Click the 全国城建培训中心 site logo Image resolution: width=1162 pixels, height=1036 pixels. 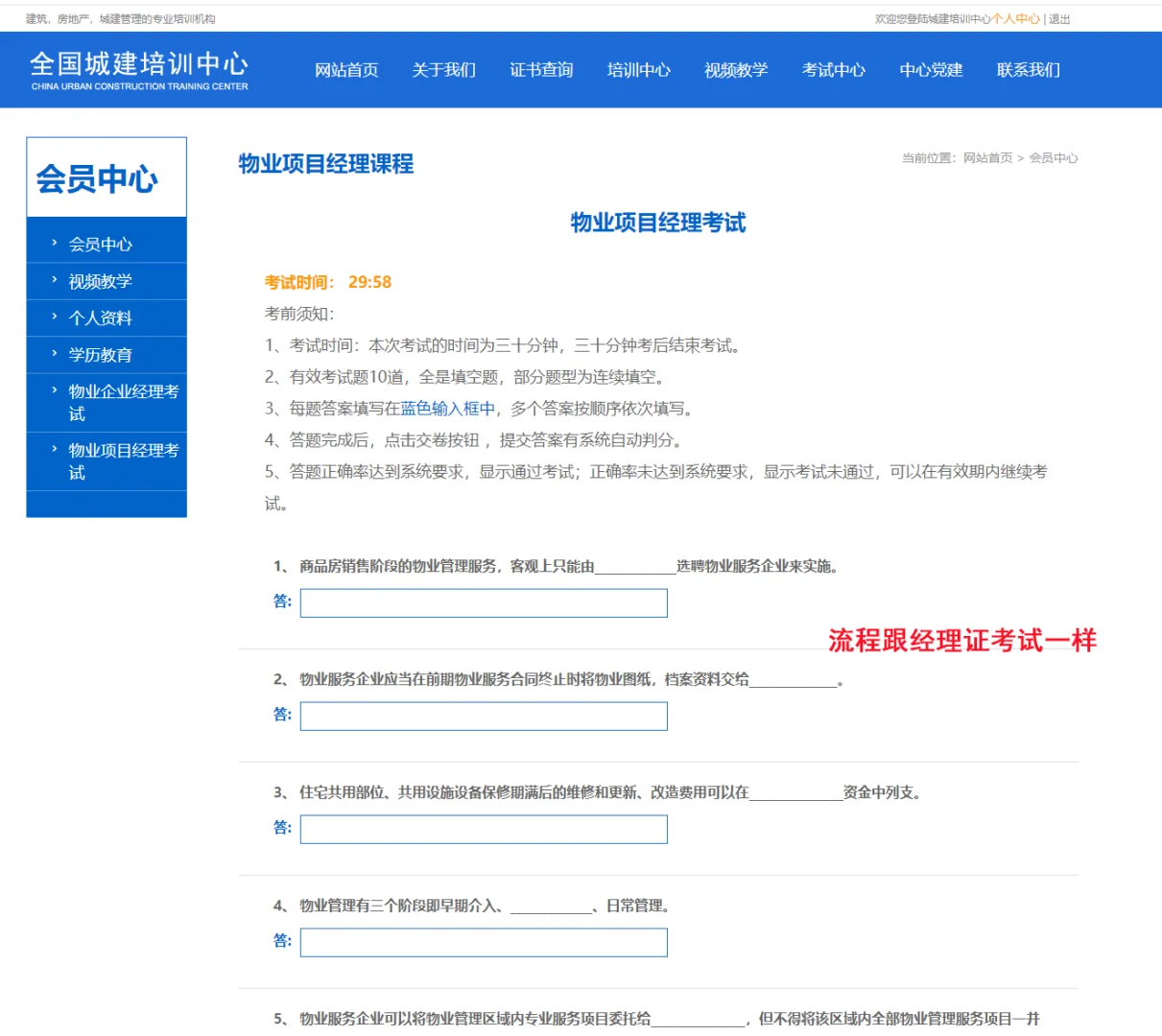click(x=139, y=69)
